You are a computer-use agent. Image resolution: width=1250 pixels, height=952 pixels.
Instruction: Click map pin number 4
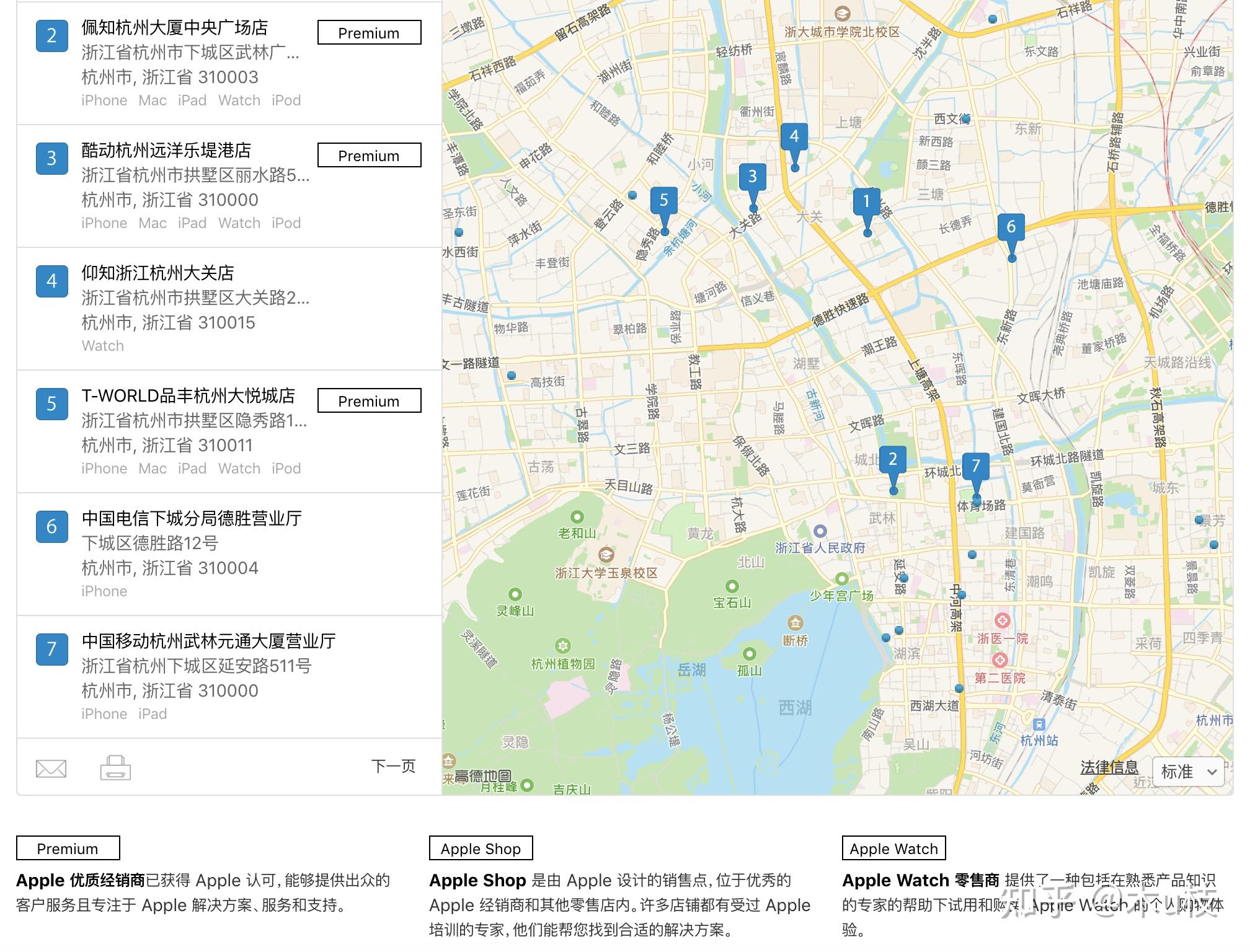click(x=794, y=137)
